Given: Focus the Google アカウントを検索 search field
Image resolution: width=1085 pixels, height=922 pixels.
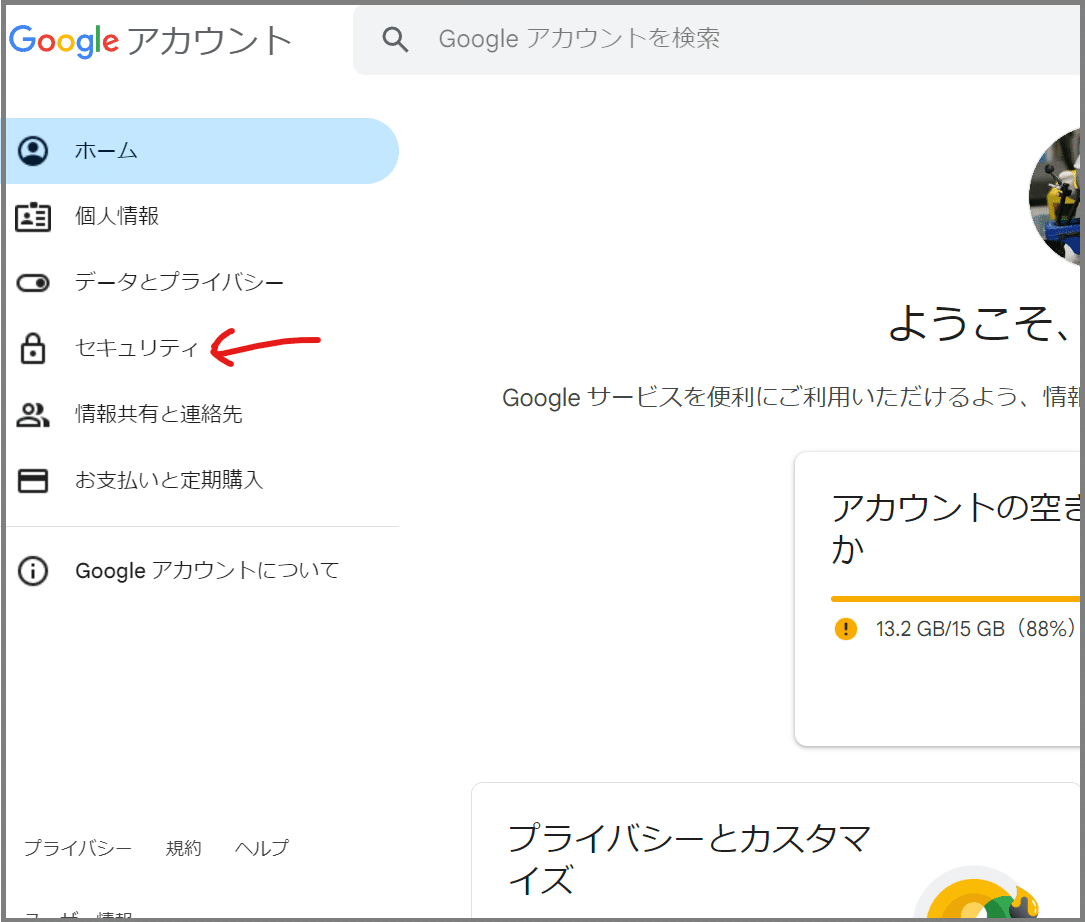Looking at the screenshot, I should [716, 39].
